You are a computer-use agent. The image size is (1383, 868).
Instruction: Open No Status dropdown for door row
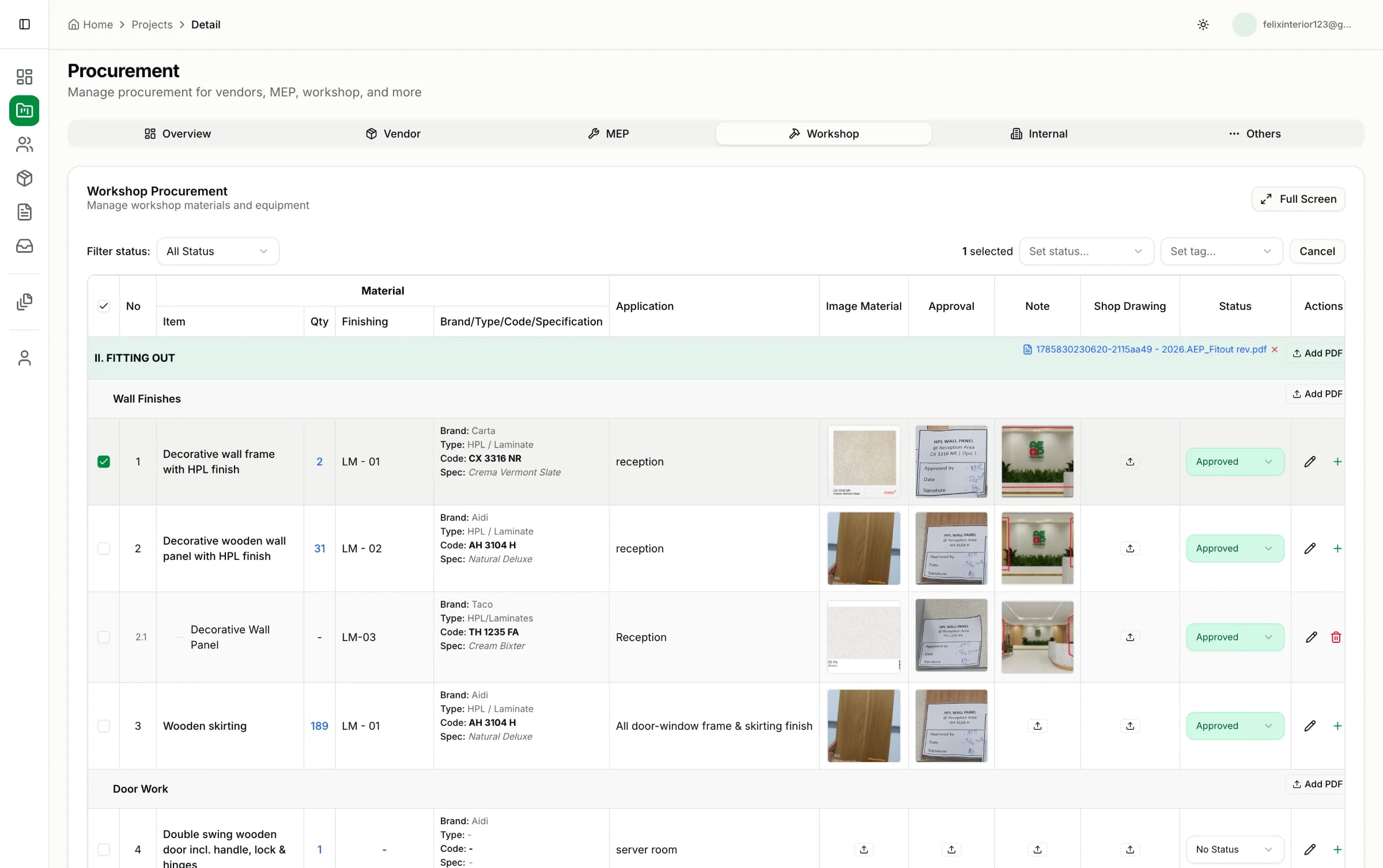pyautogui.click(x=1235, y=850)
